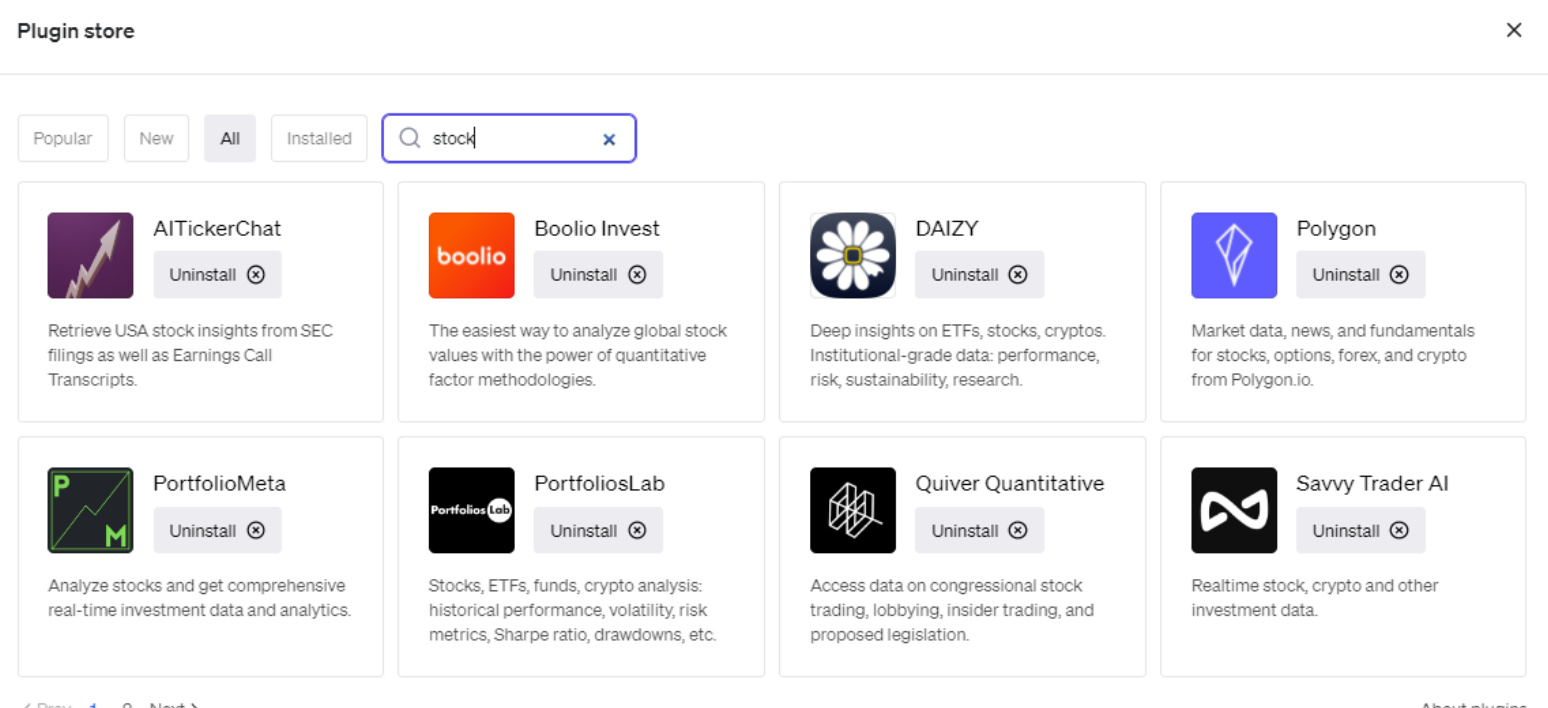
Task: Click the PortfolioMeta green chart icon
Action: click(90, 510)
